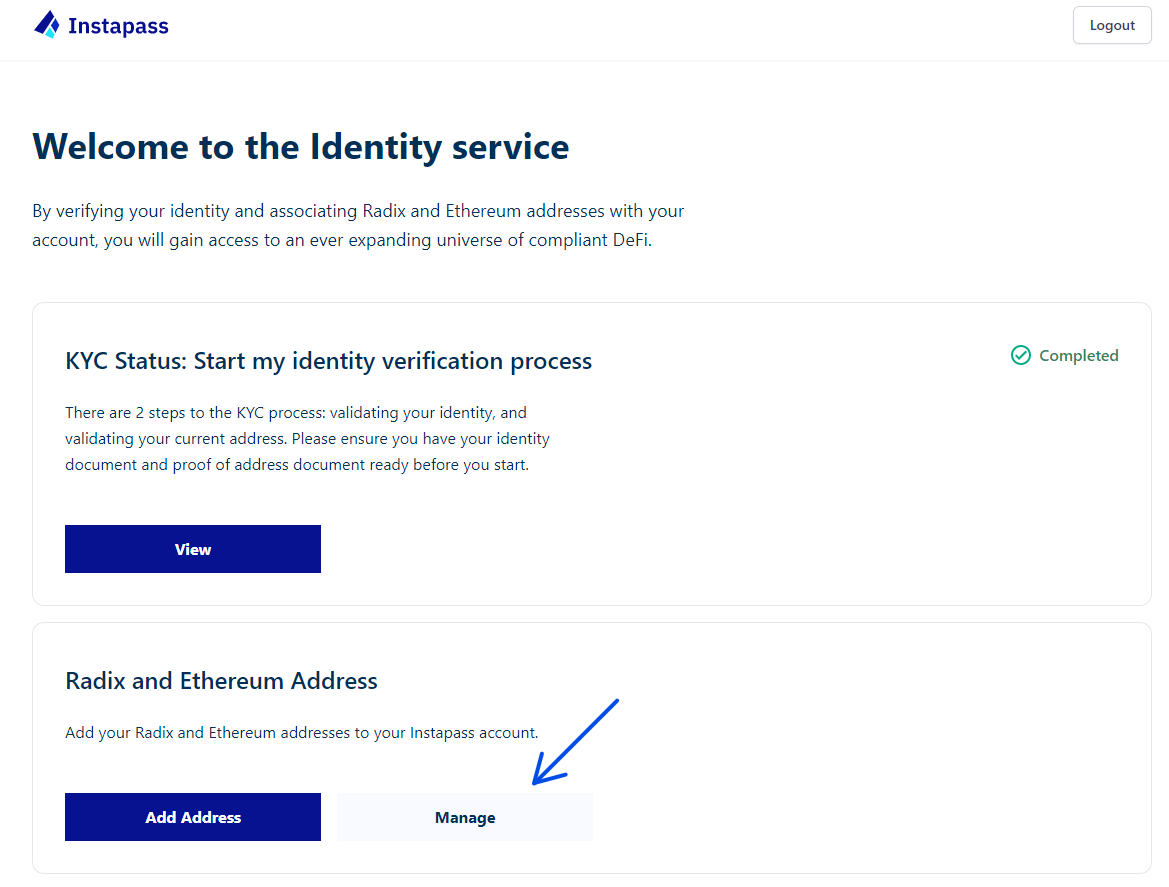Click the Add Address button
Image resolution: width=1169 pixels, height=887 pixels.
tap(193, 818)
